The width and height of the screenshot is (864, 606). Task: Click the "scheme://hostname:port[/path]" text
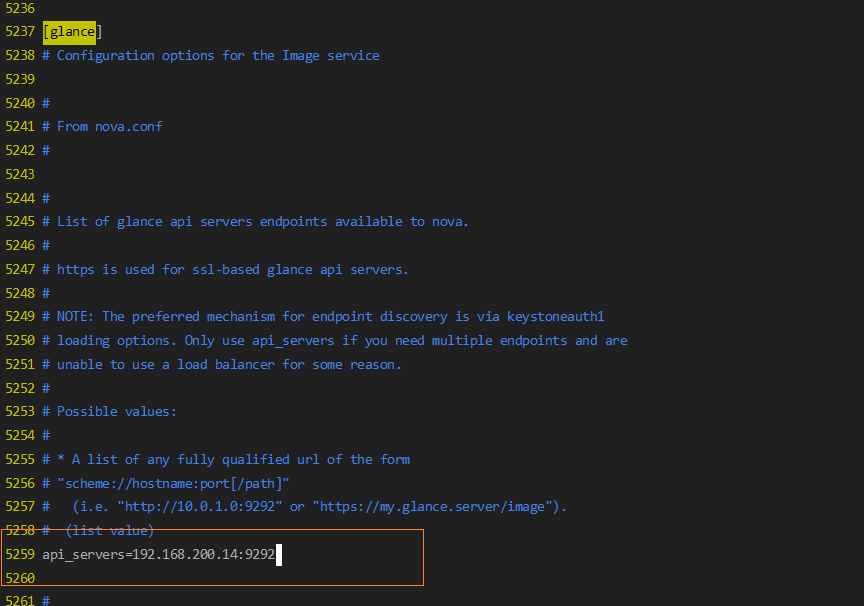(173, 482)
